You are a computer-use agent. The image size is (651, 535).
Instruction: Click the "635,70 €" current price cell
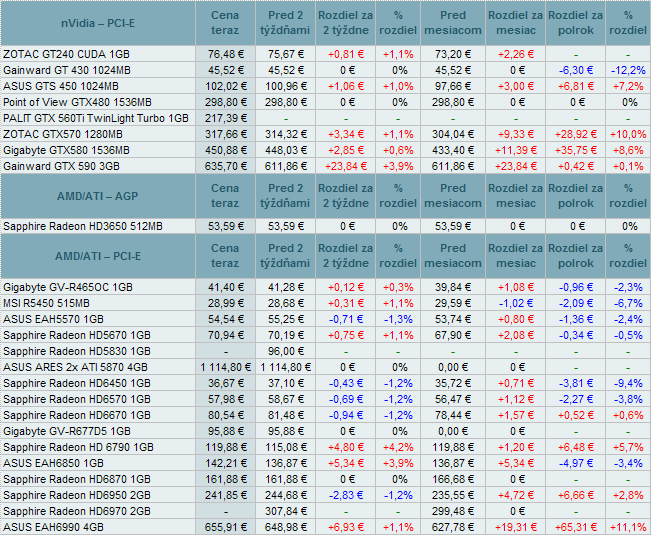[226, 166]
